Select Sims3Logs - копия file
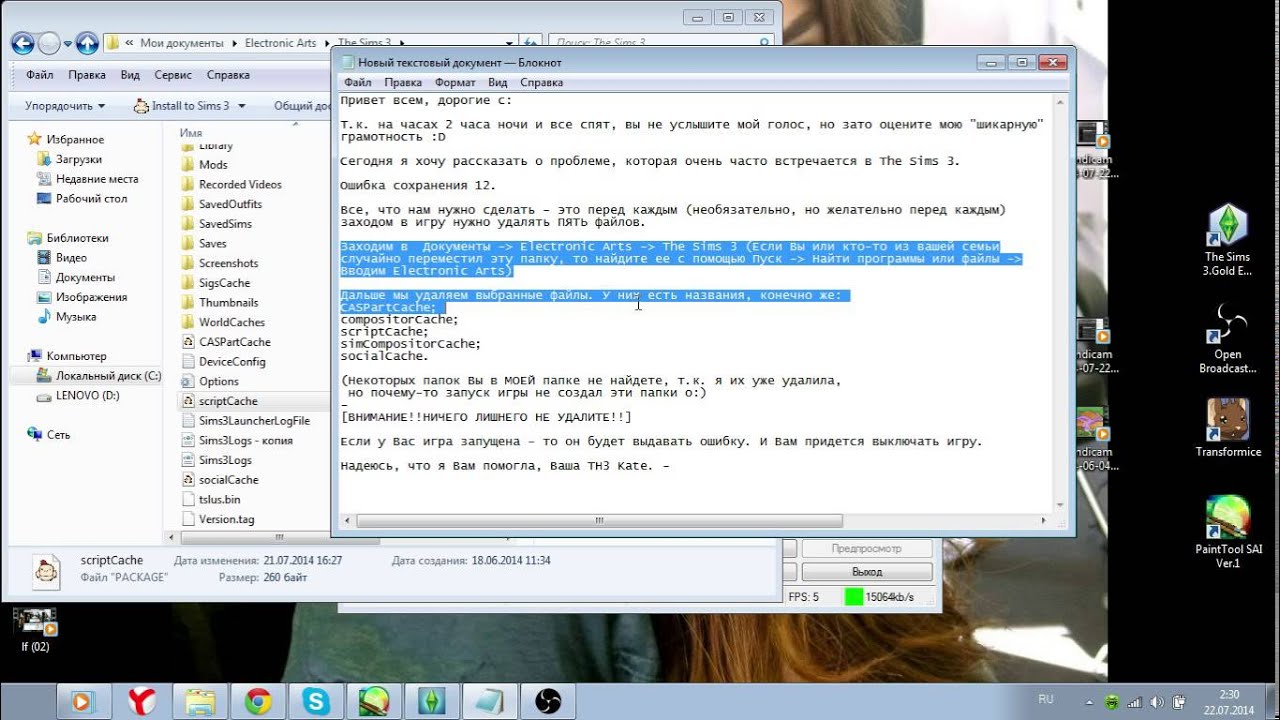This screenshot has width=1280, height=720. click(x=245, y=440)
